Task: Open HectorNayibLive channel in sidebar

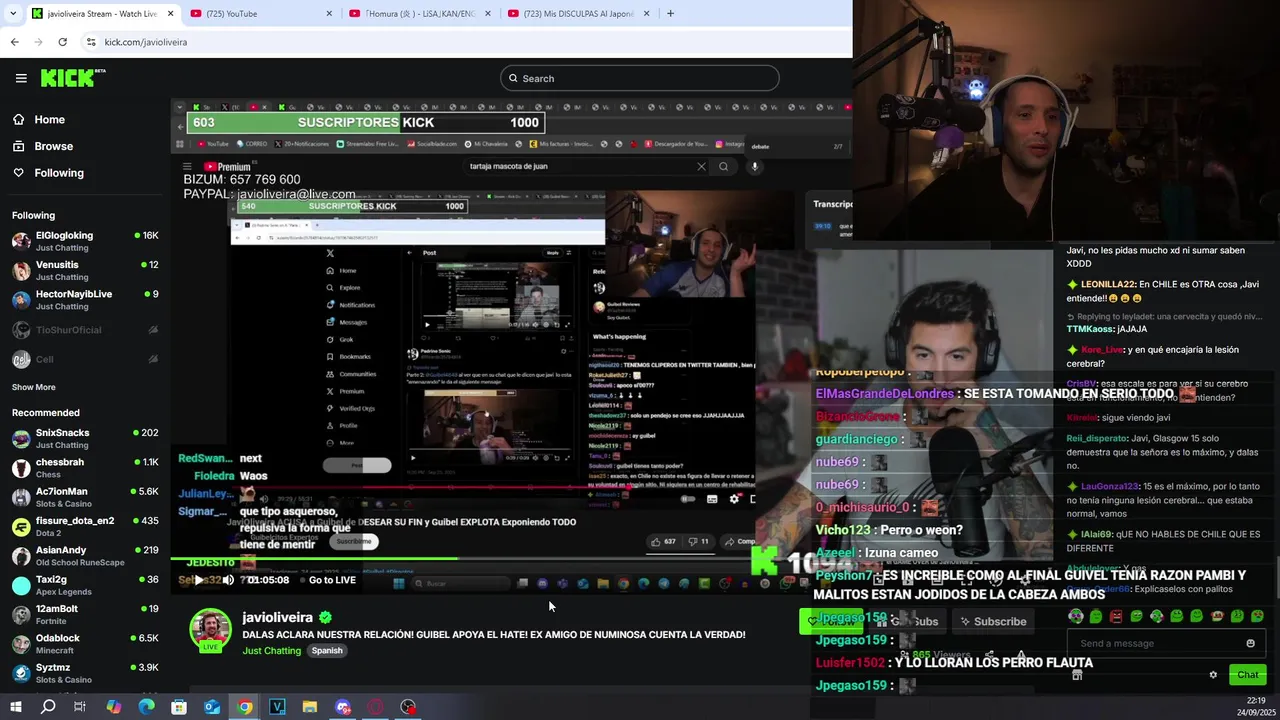Action: [85, 300]
